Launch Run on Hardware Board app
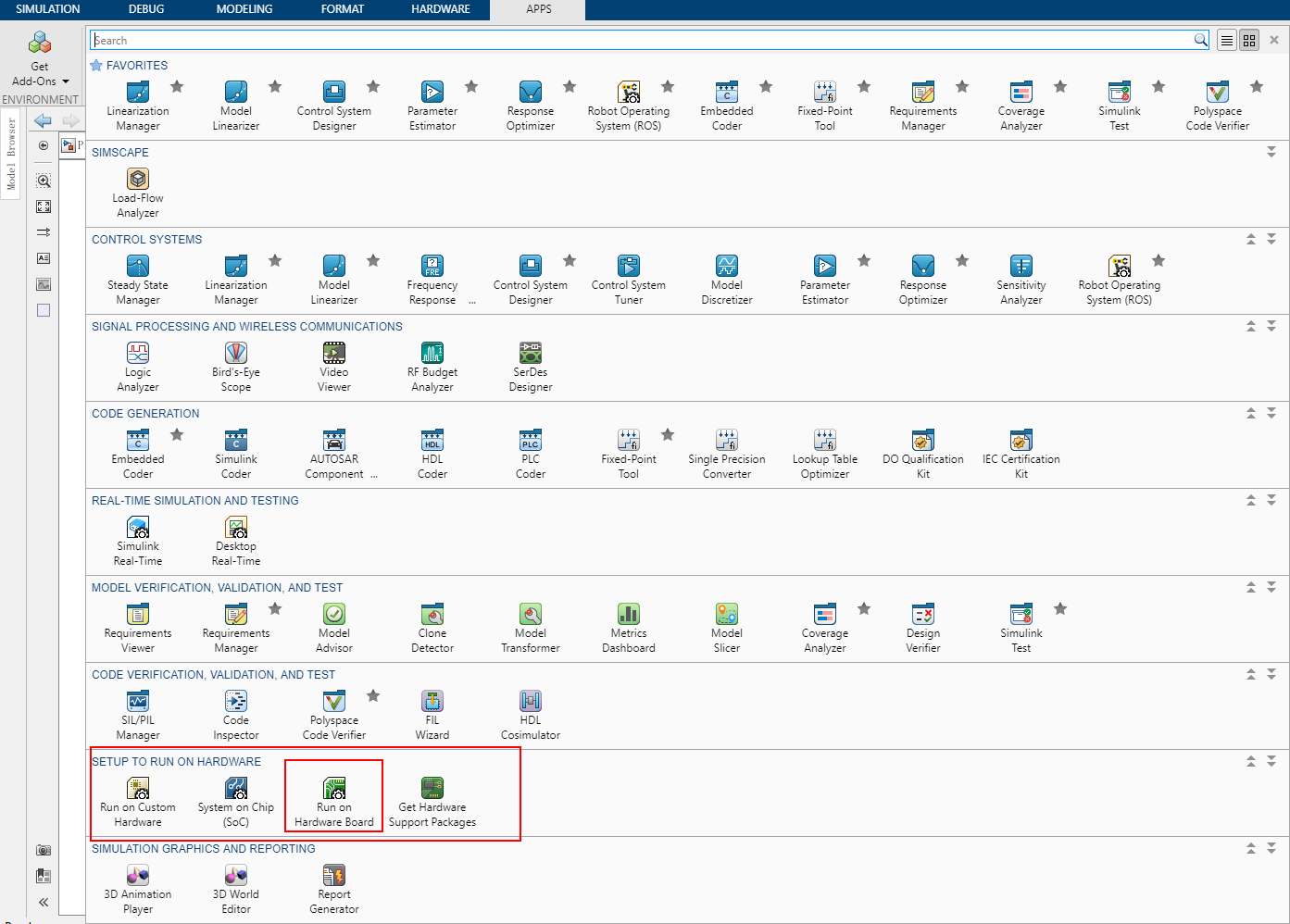The image size is (1290, 924). (x=334, y=802)
